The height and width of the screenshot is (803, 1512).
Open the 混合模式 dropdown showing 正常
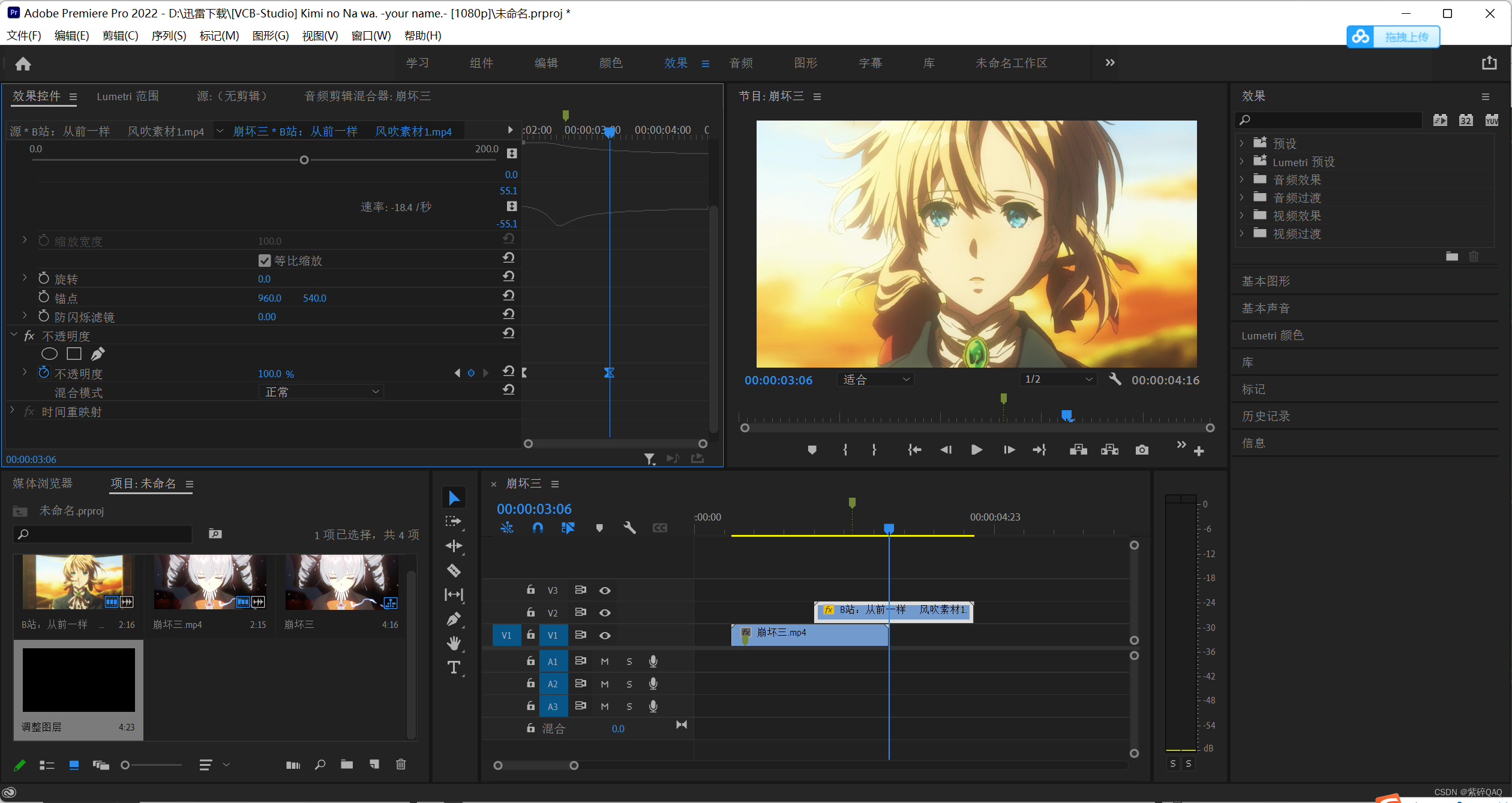pos(322,392)
